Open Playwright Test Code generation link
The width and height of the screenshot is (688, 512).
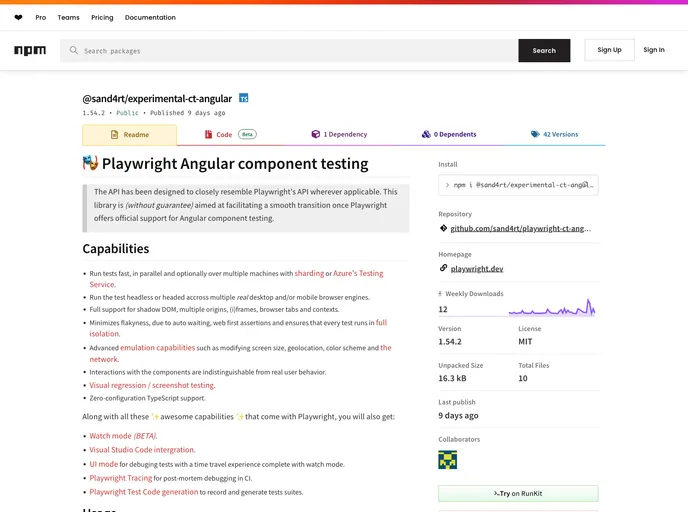pyautogui.click(x=144, y=492)
